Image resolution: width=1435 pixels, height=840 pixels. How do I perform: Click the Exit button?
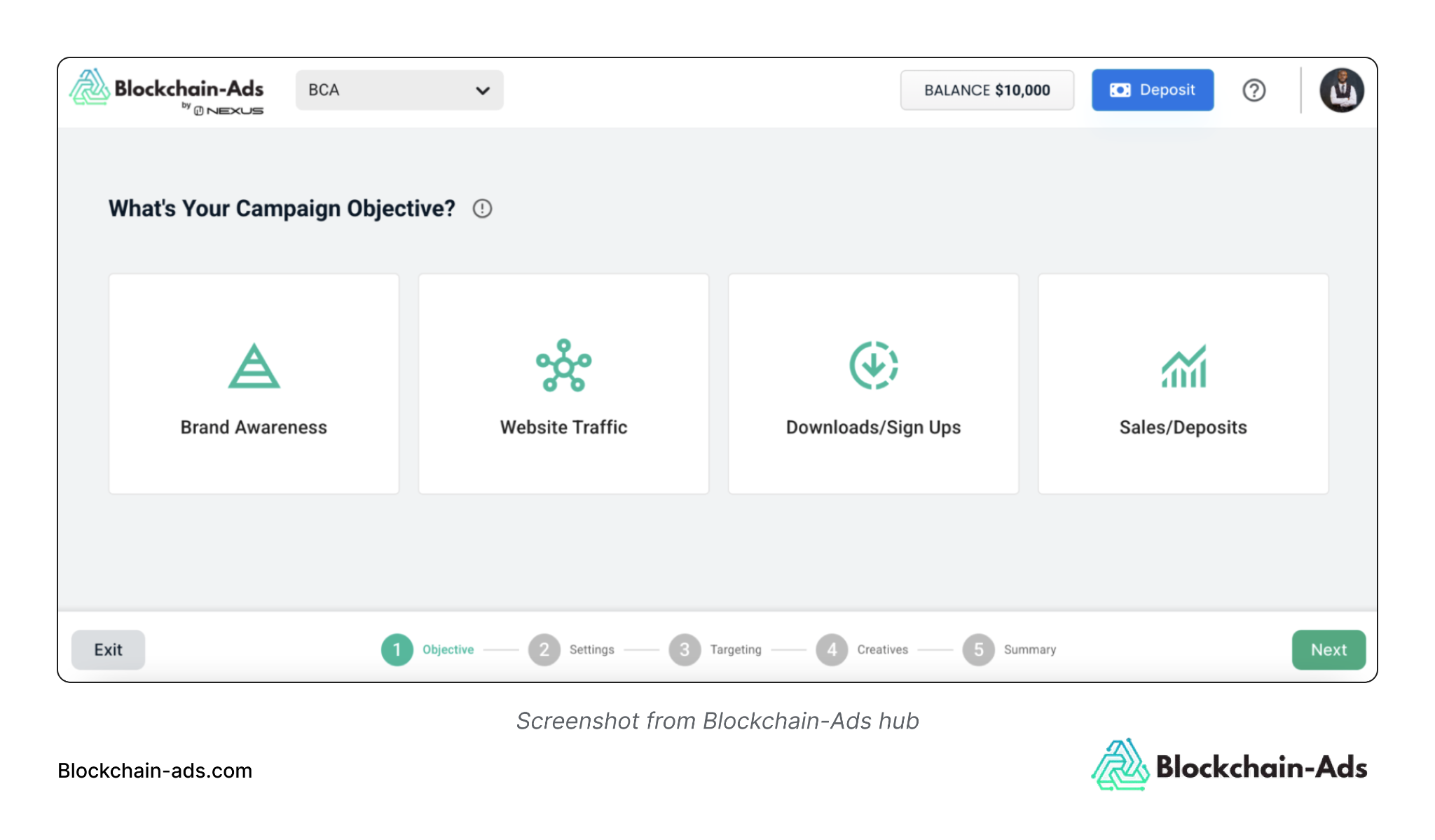click(x=108, y=649)
